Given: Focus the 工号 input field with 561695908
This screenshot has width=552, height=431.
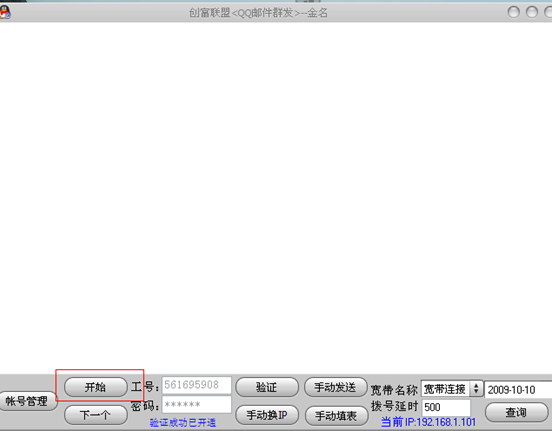Looking at the screenshot, I should 196,385.
